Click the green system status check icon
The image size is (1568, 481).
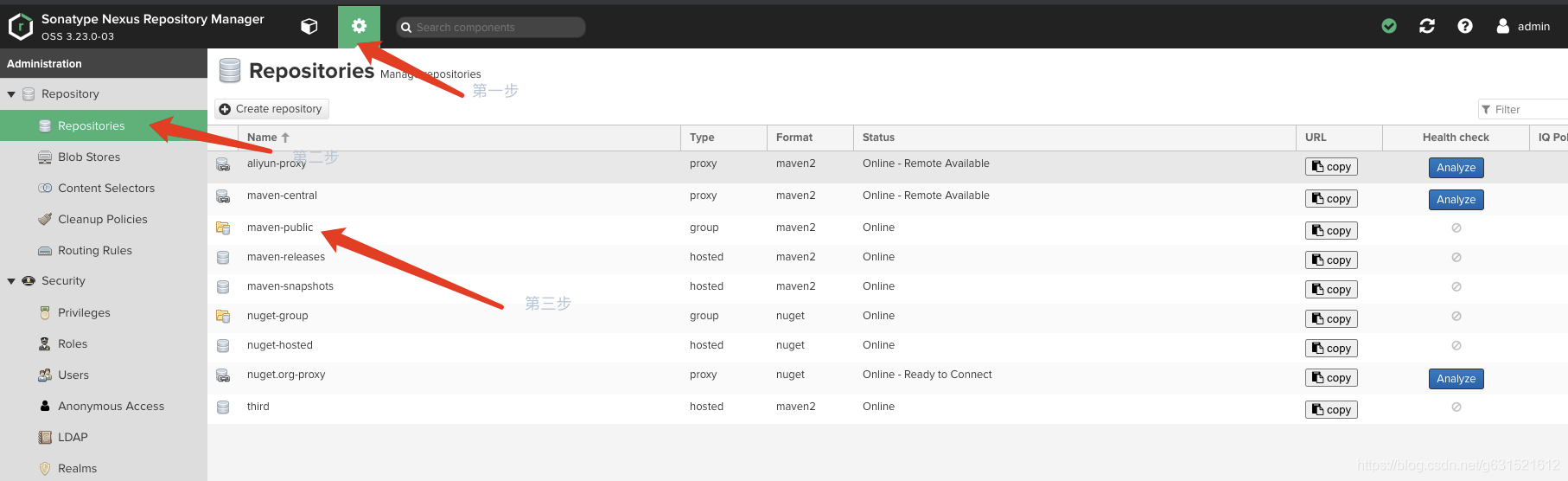click(x=1389, y=26)
